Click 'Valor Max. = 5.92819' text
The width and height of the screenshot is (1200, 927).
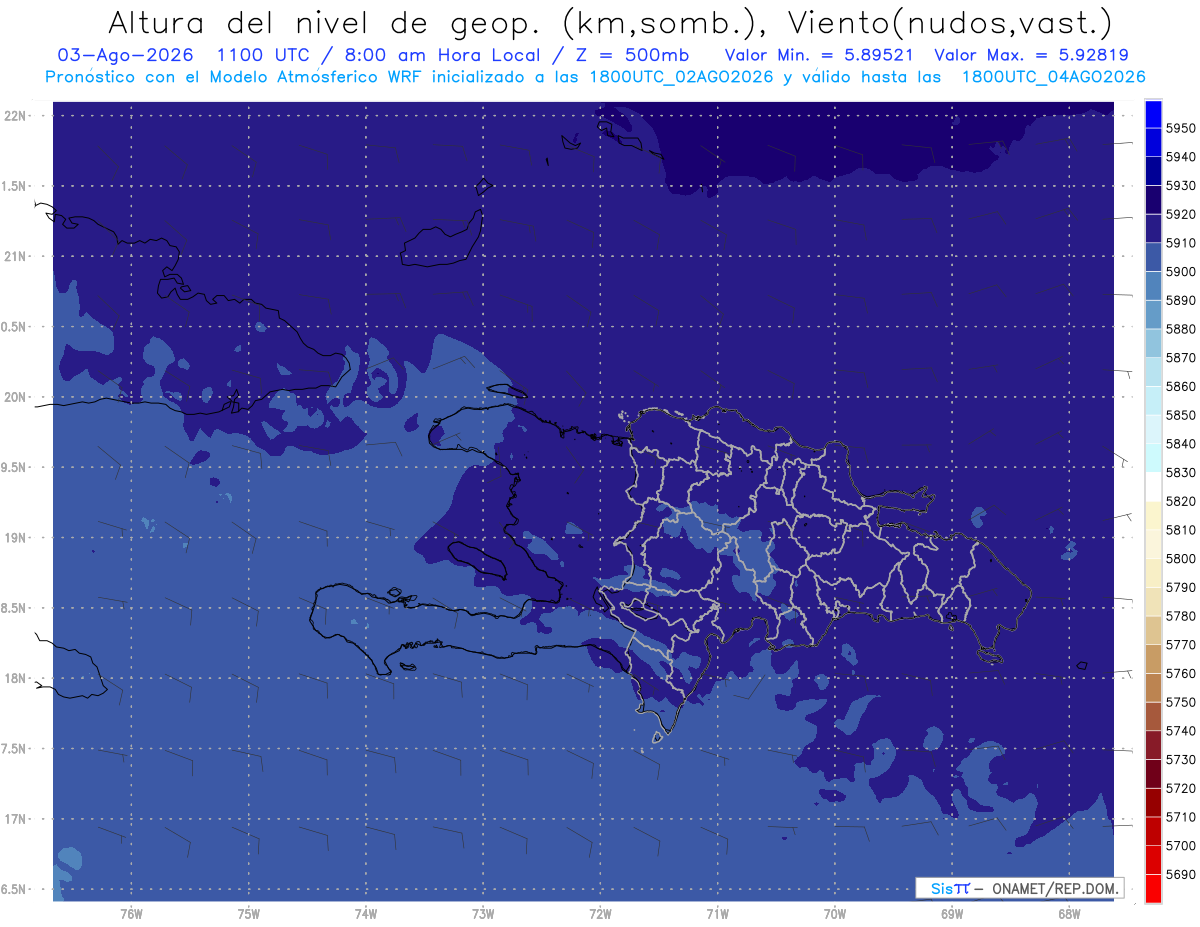(1031, 55)
